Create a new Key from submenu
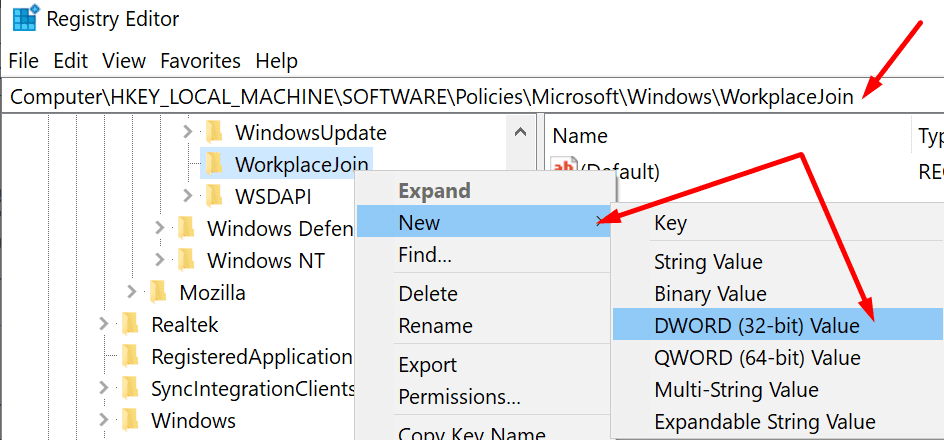The image size is (944, 440). 777,224
